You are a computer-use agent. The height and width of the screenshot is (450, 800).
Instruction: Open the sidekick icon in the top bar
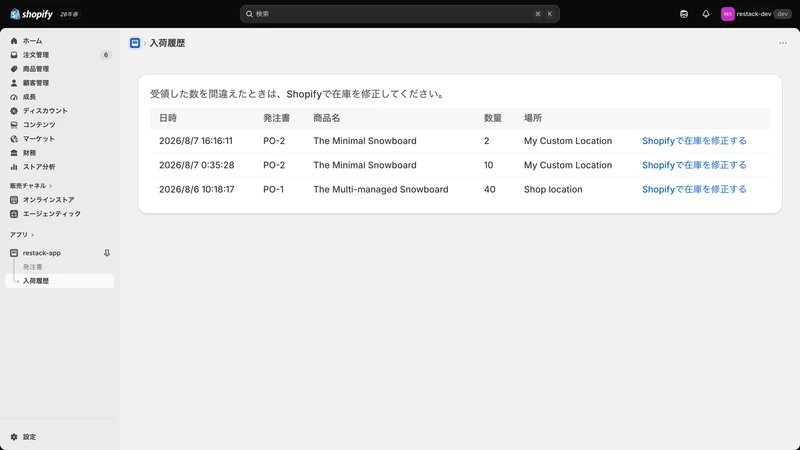click(x=684, y=14)
